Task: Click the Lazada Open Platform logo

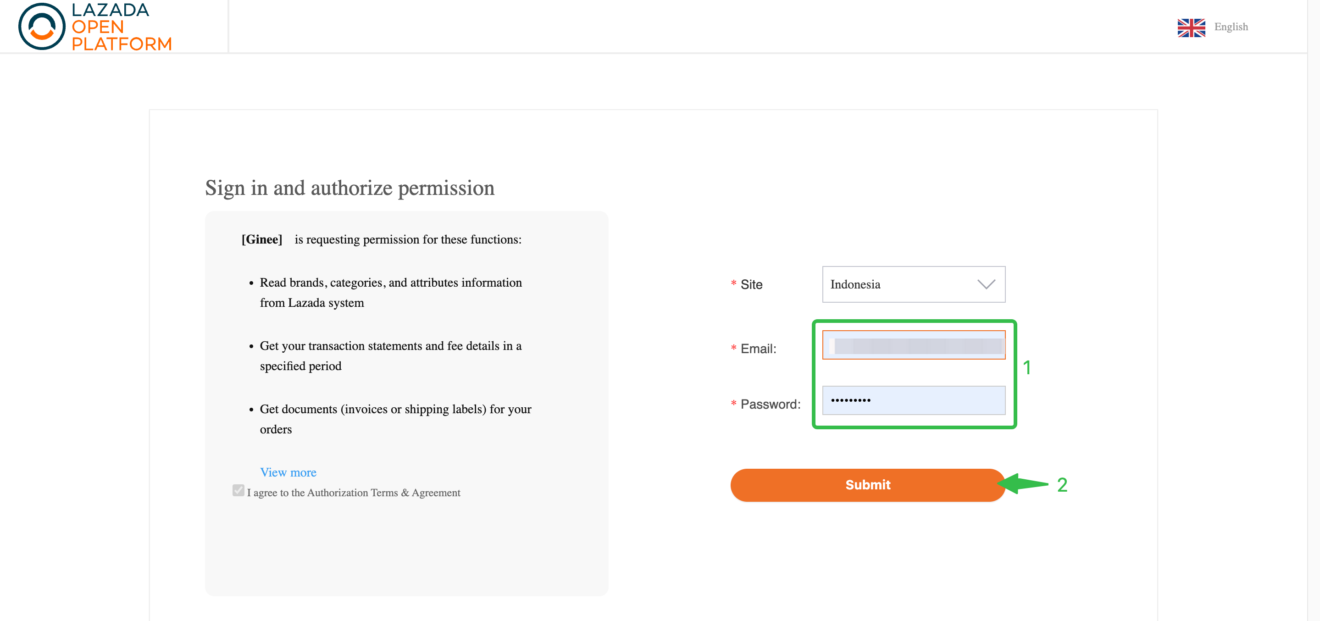Action: (x=95, y=27)
